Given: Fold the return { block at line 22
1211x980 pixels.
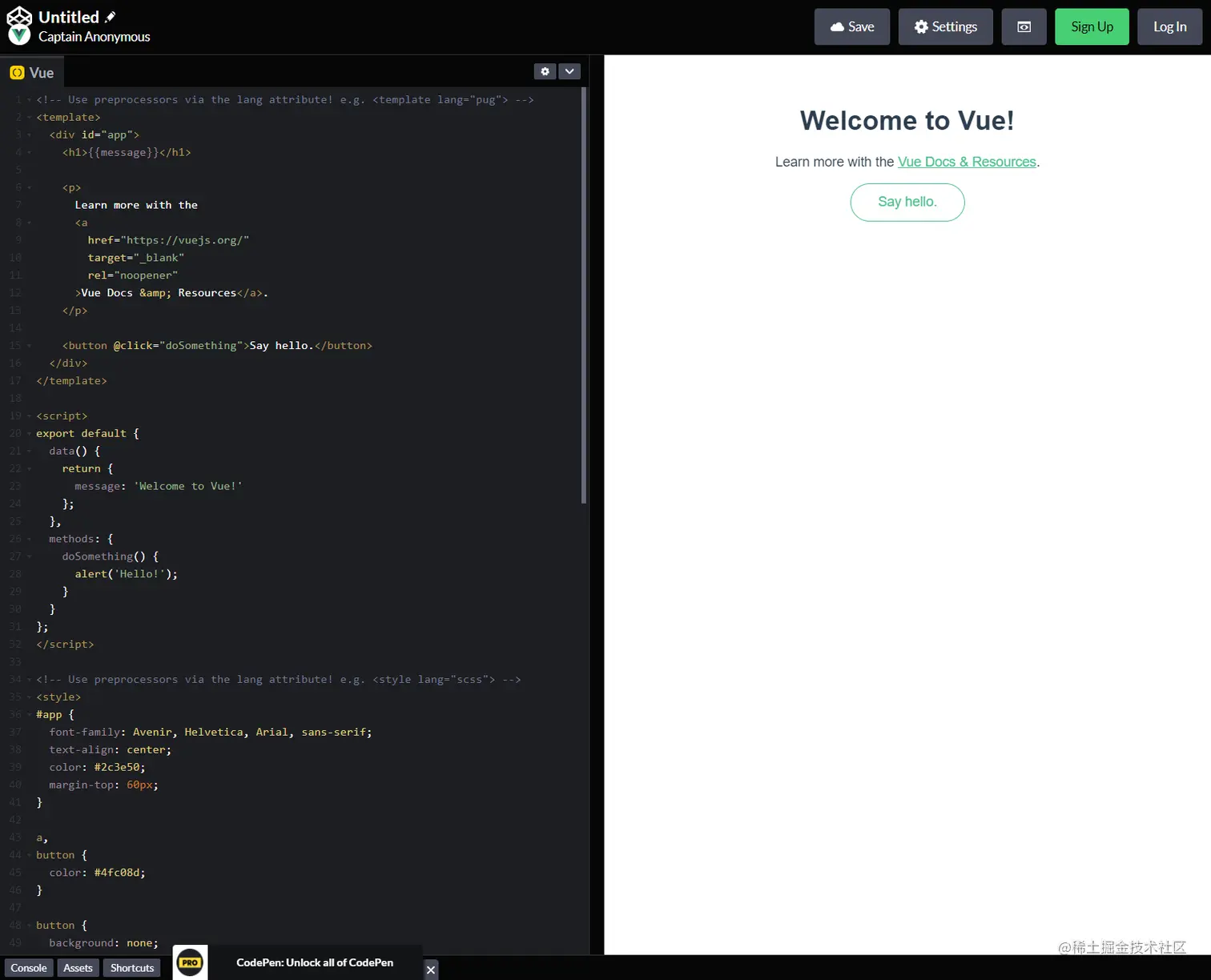Looking at the screenshot, I should pyautogui.click(x=29, y=469).
